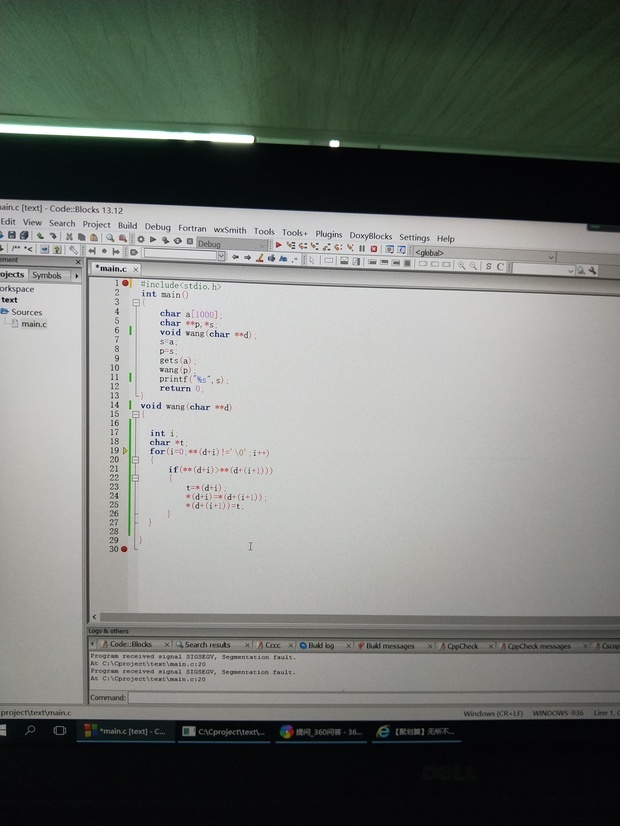
Task: Switch to the Symbols panel tab
Action: (46, 275)
